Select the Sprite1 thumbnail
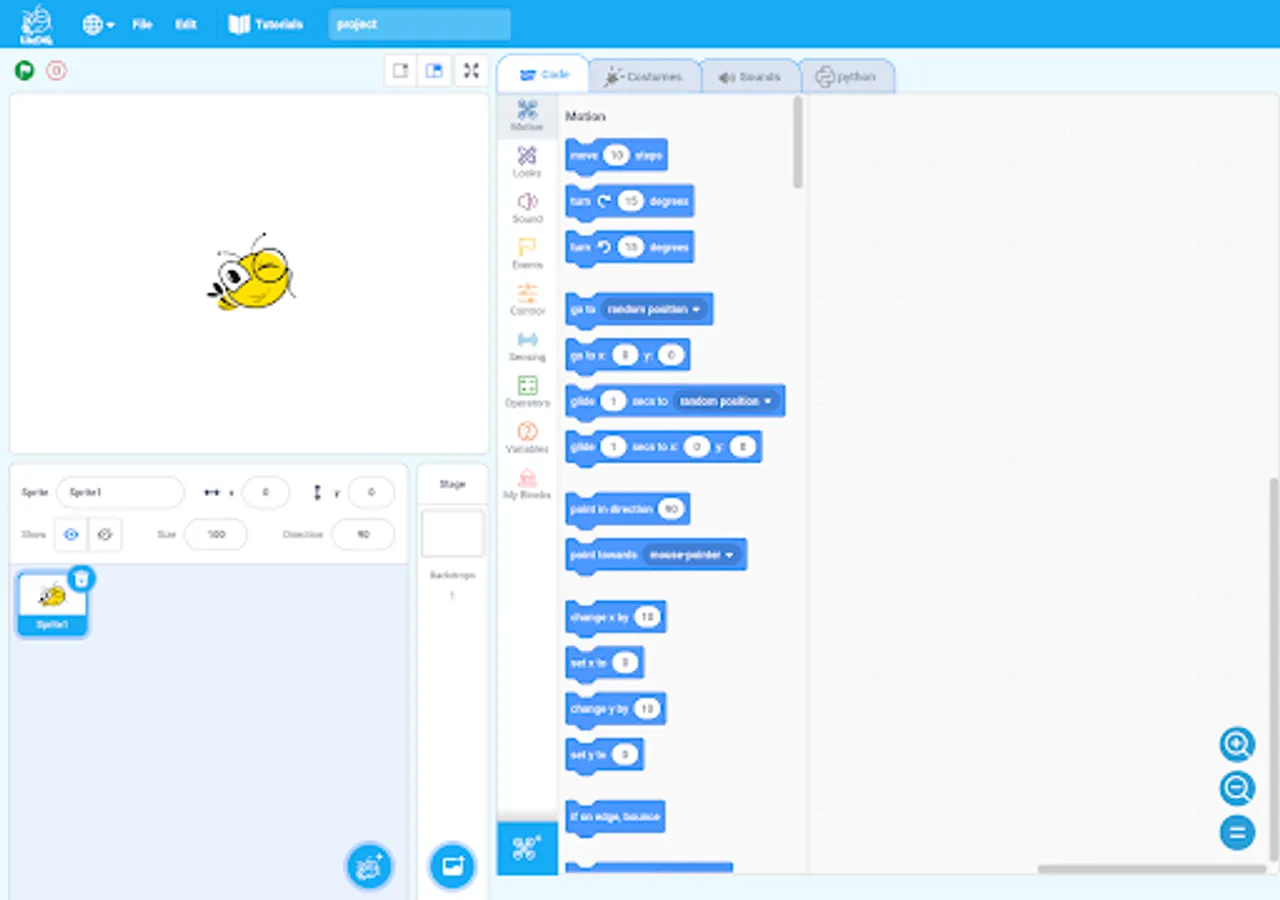Image resolution: width=1280 pixels, height=900 pixels. coord(52,603)
